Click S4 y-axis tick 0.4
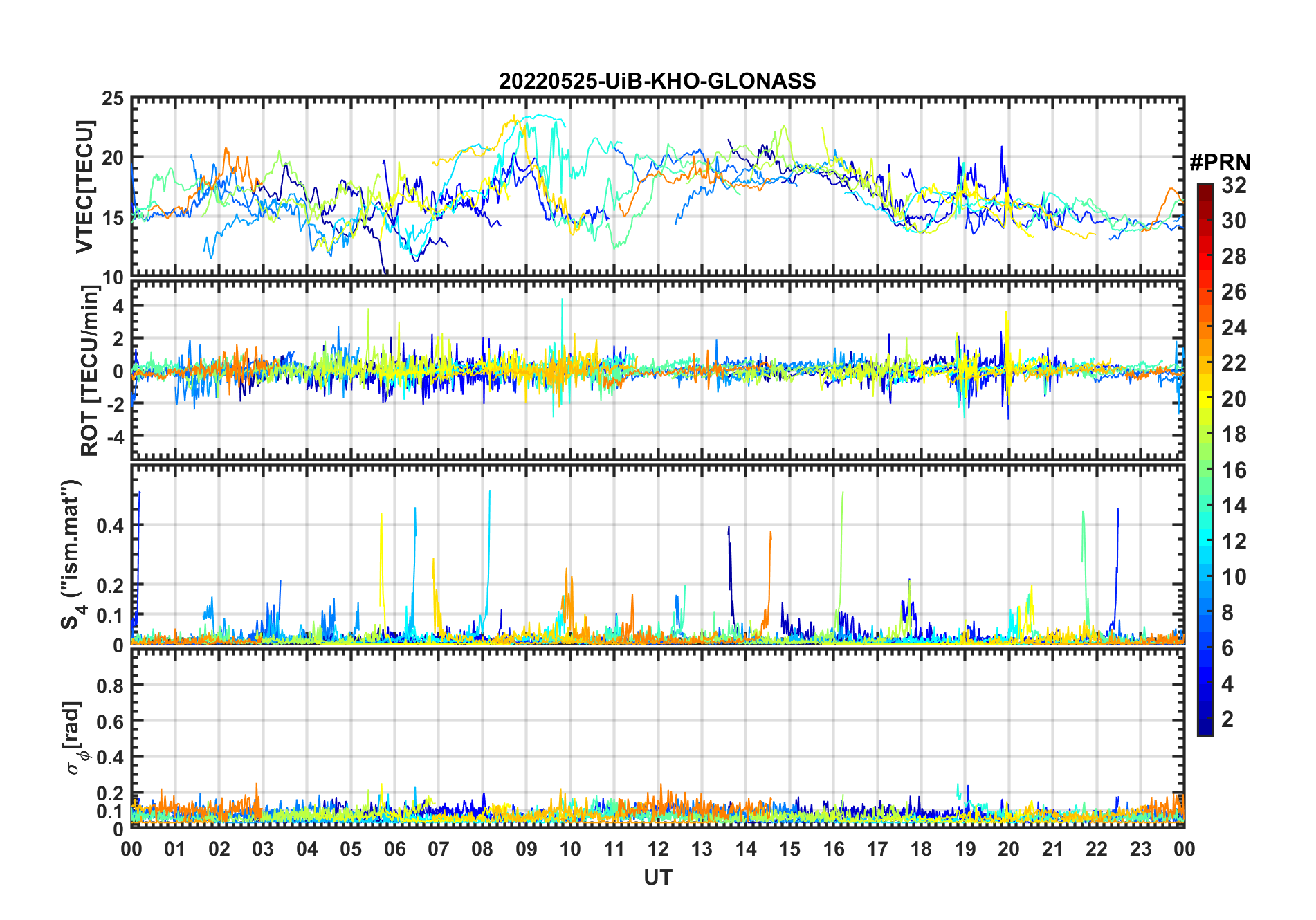The height and width of the screenshot is (920, 1316). [110, 525]
